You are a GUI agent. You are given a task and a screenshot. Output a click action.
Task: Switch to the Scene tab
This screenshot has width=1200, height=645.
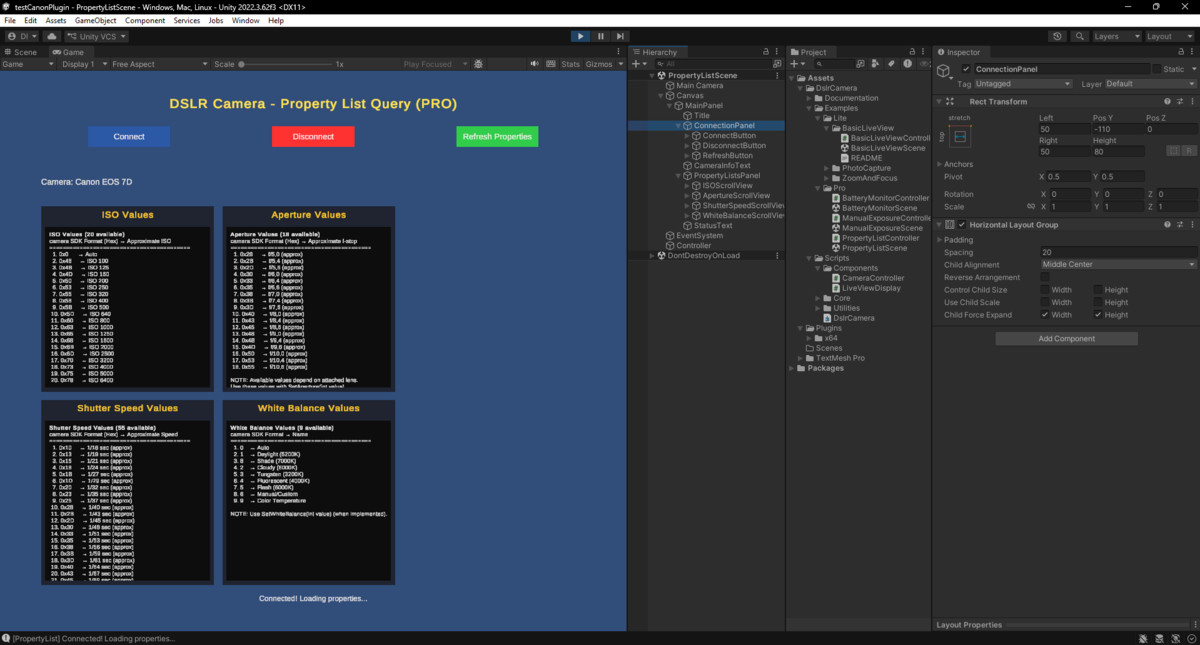point(22,52)
